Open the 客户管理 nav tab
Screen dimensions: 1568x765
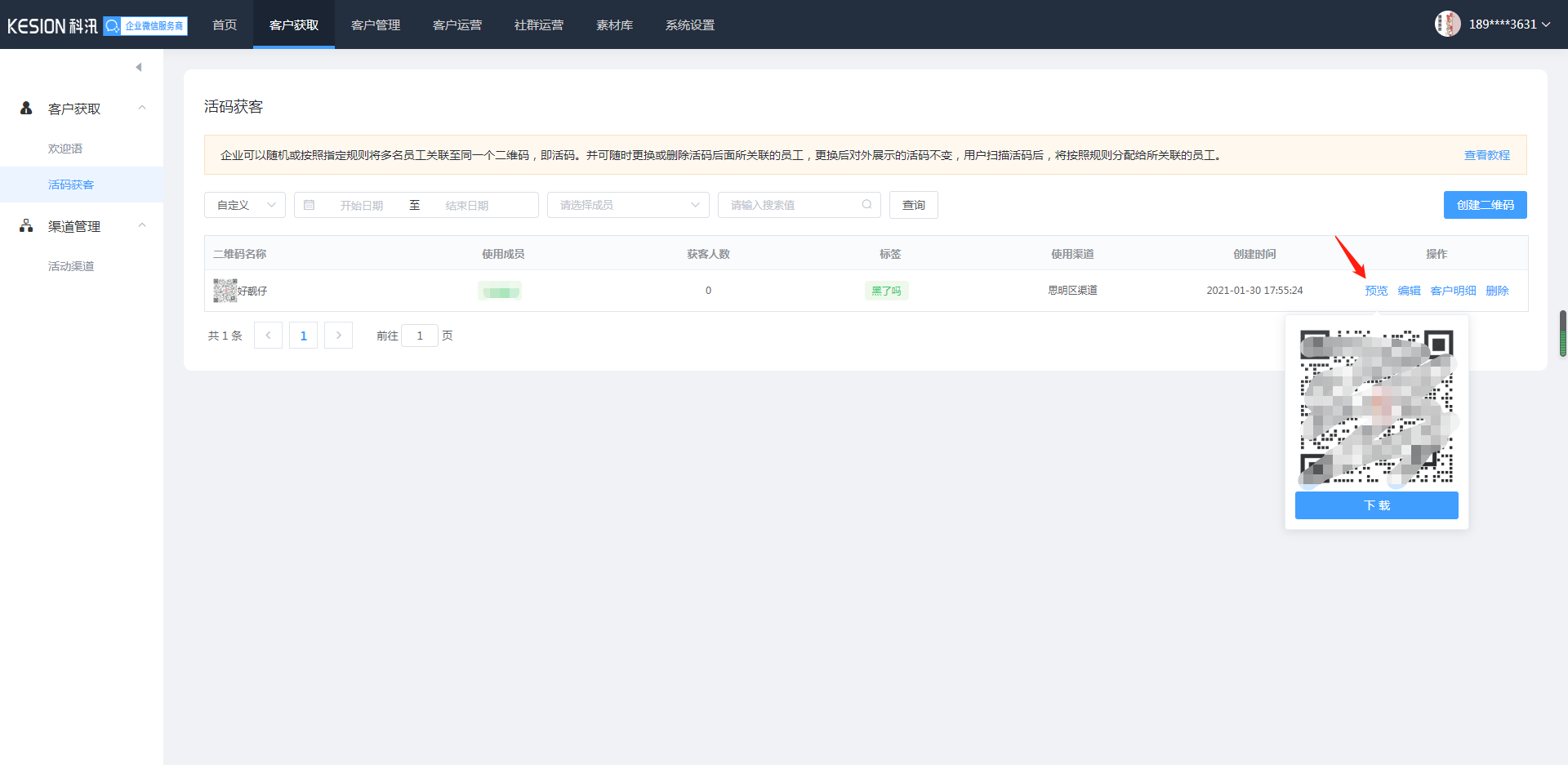point(376,24)
